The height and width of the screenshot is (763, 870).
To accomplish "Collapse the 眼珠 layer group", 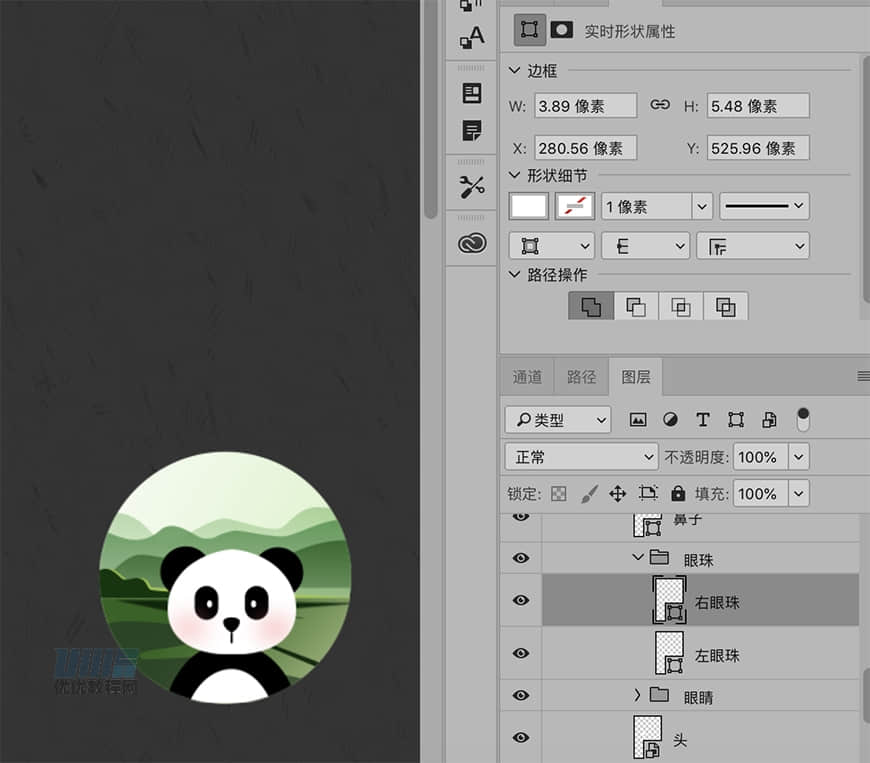I will pos(637,558).
